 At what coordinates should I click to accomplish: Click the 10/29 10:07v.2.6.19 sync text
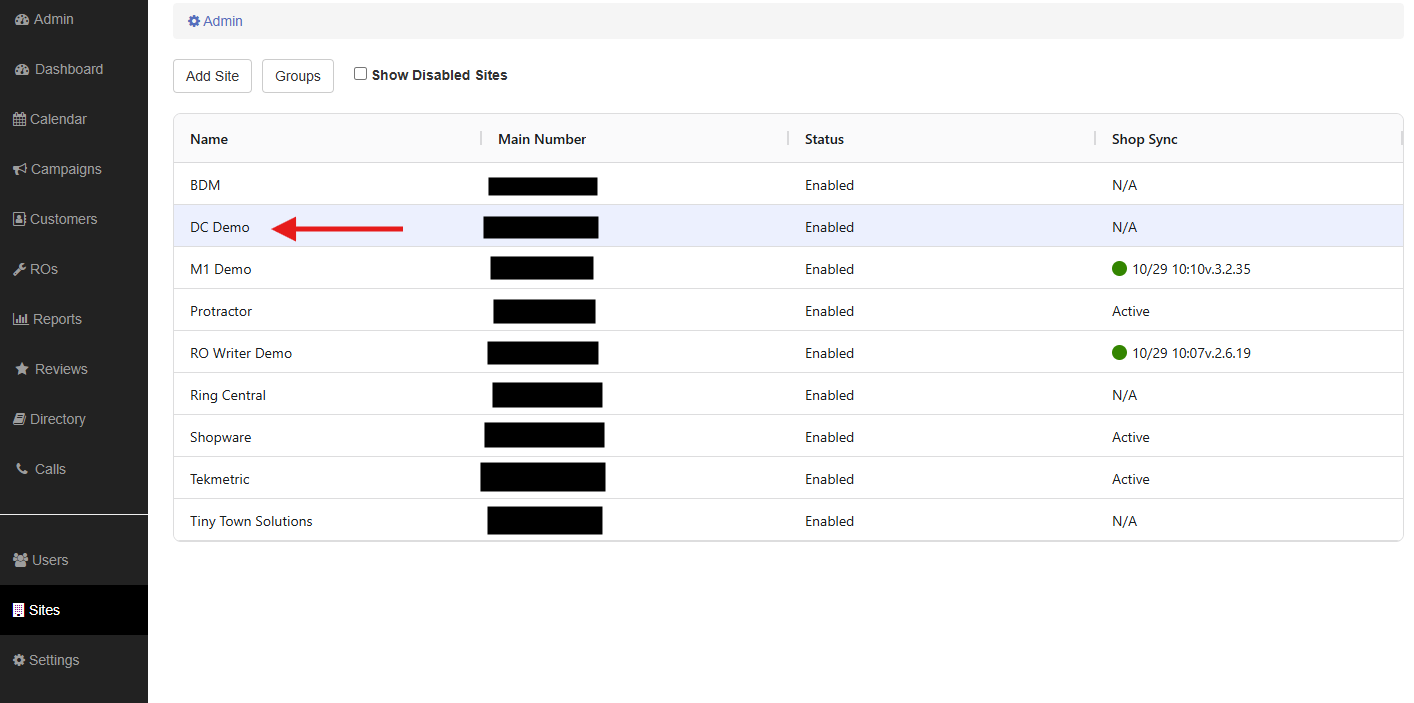[x=1191, y=353]
